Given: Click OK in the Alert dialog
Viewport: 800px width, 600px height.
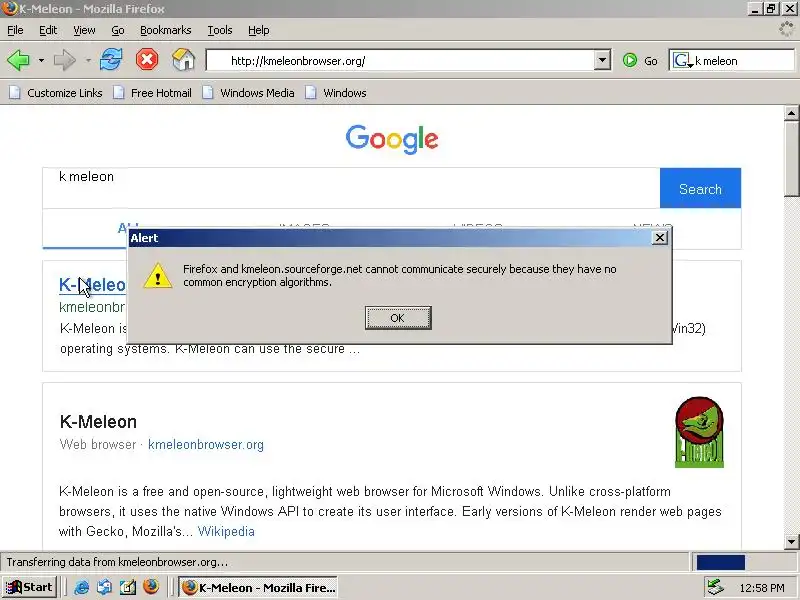Looking at the screenshot, I should [398, 318].
